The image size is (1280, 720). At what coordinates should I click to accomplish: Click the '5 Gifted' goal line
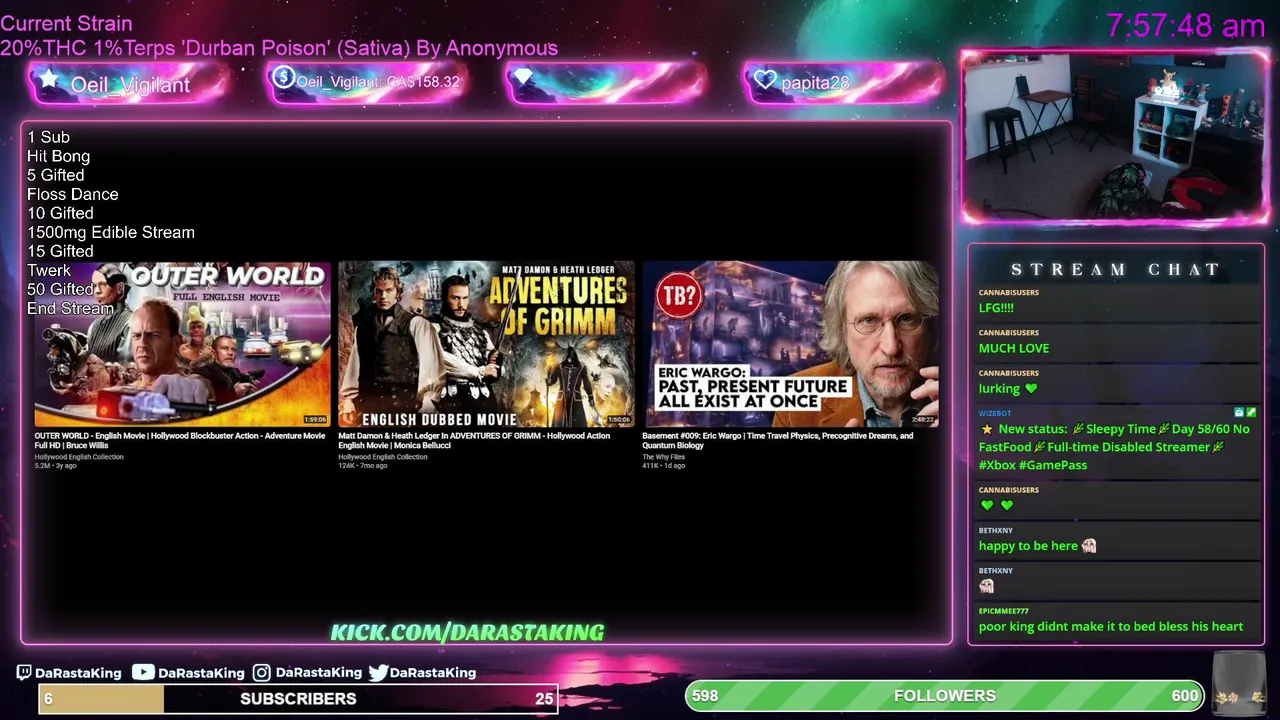(55, 175)
